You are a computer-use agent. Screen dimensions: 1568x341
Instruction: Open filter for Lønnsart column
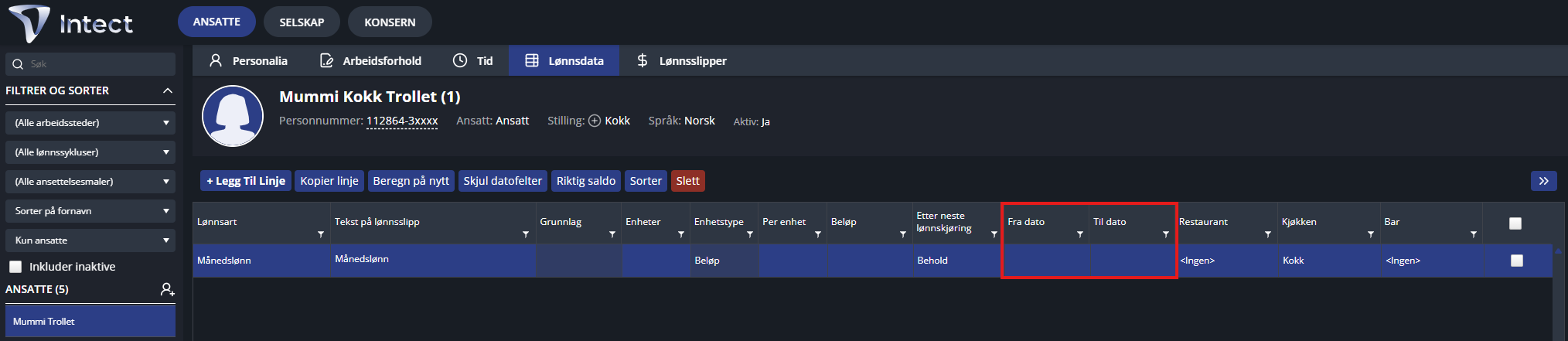(x=321, y=234)
